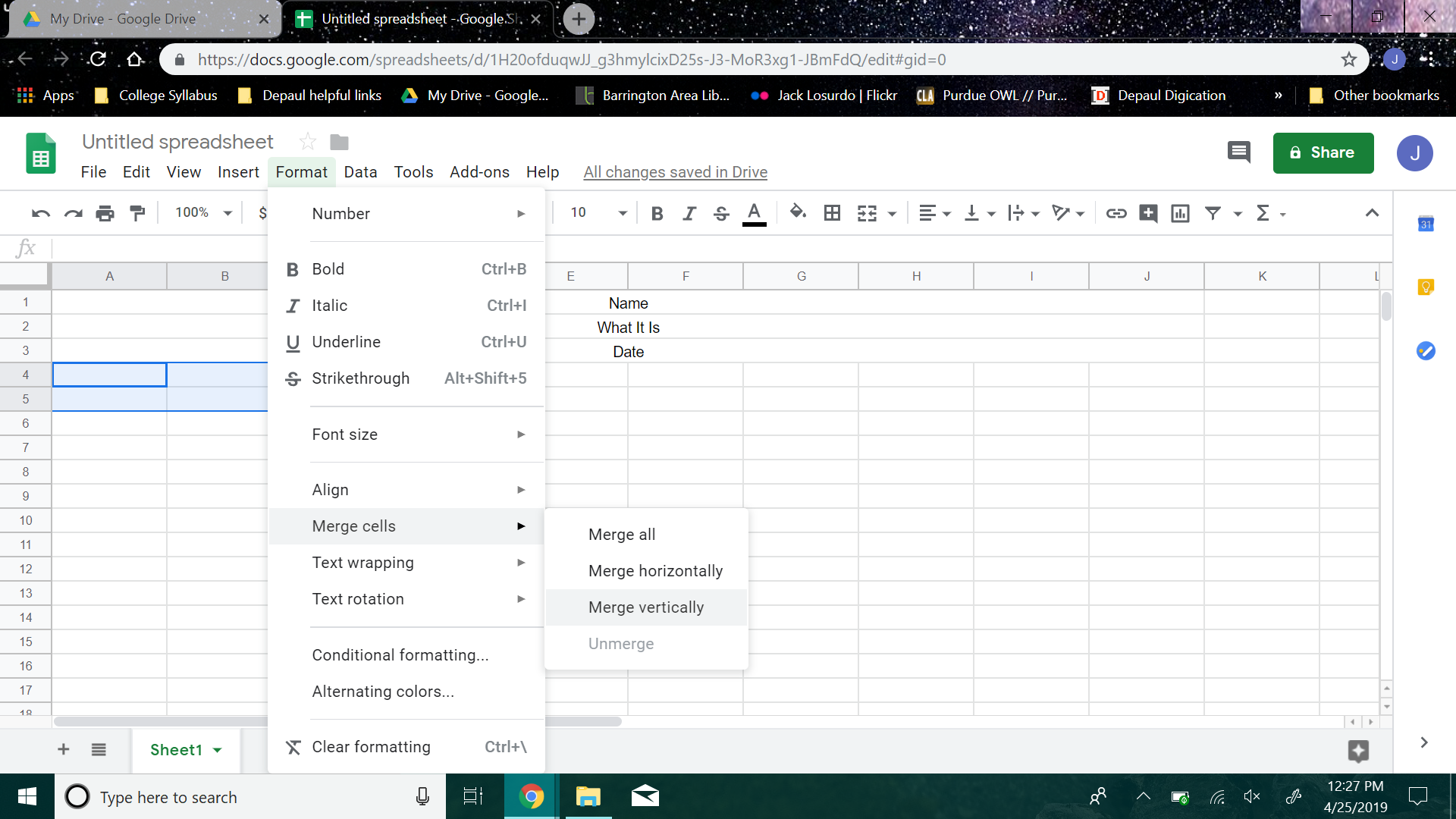Click the summation Sigma icon
1456x819 pixels.
1263,213
